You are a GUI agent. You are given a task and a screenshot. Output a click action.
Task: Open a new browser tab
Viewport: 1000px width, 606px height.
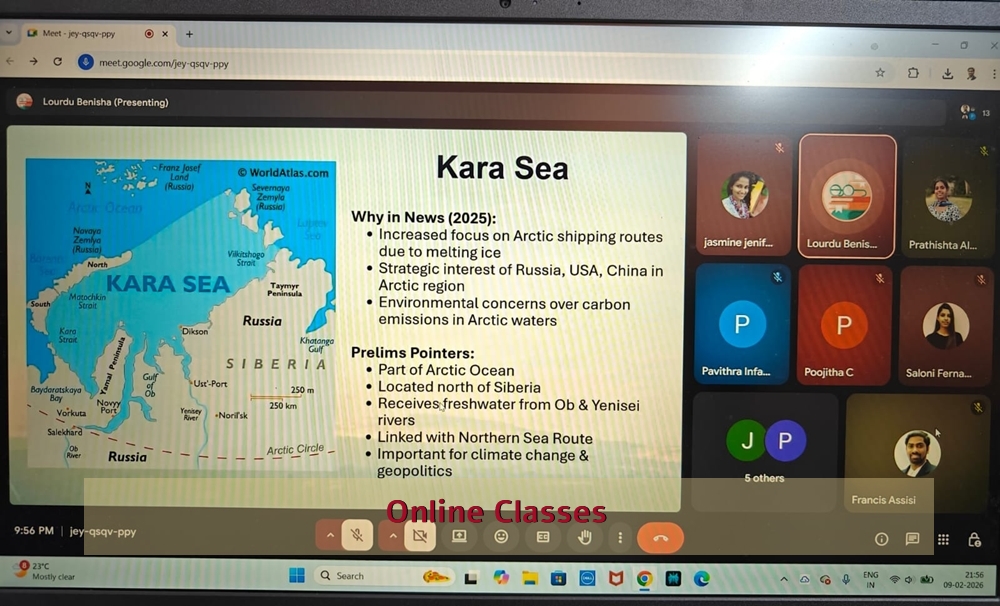189,33
